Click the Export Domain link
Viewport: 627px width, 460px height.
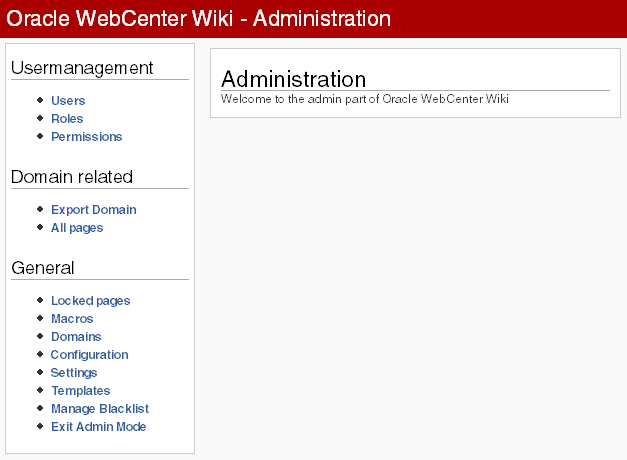click(94, 210)
